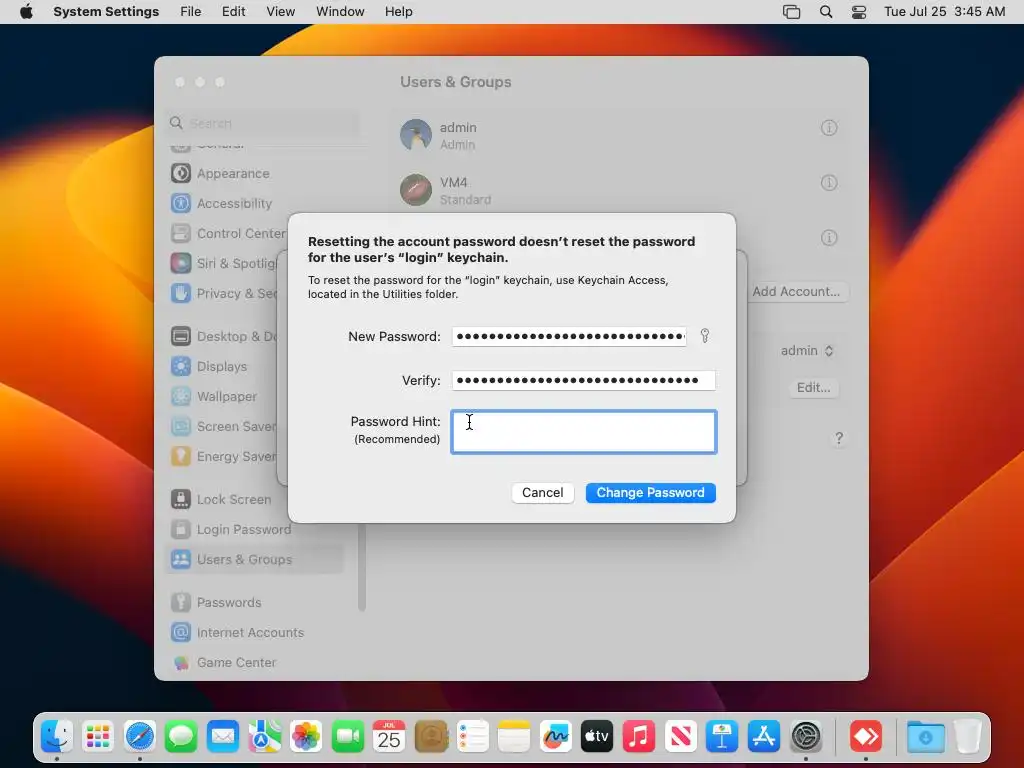Select the VM4 user avatar
This screenshot has width=1024, height=768.
point(416,190)
